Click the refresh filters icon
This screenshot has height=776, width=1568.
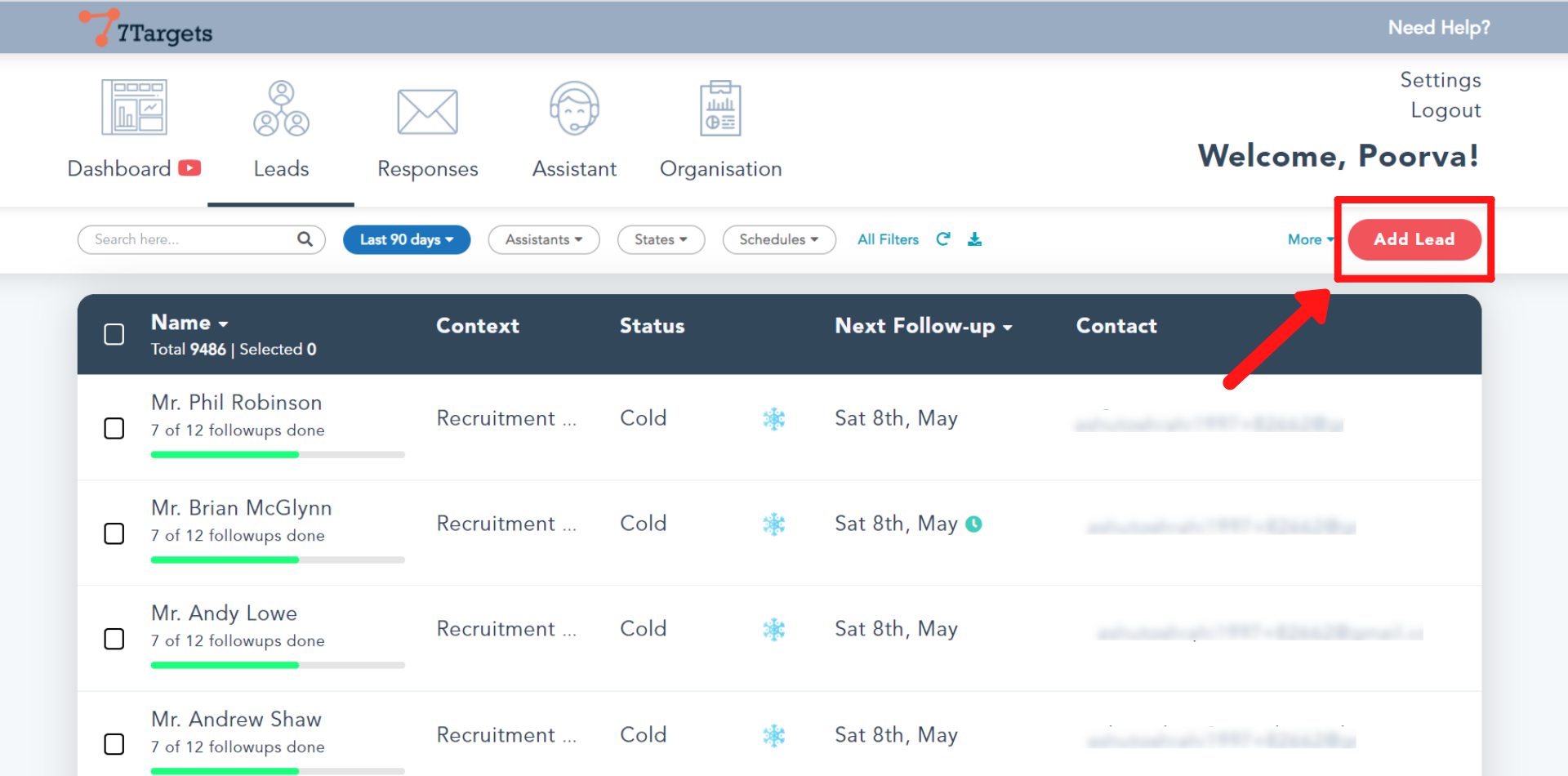click(943, 239)
